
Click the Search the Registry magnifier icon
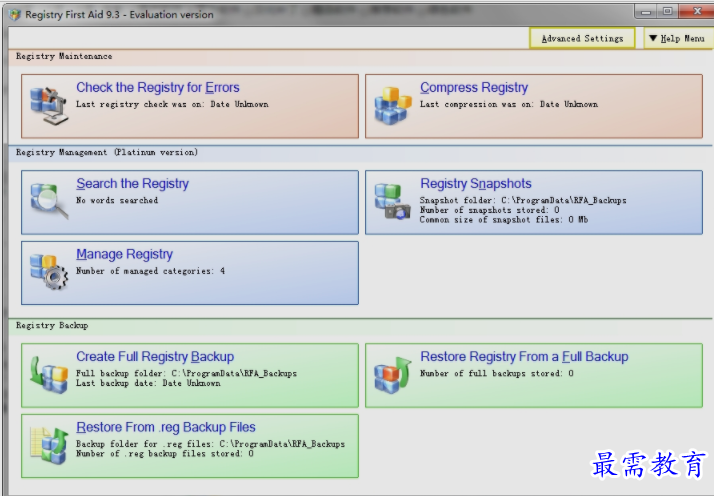49,201
